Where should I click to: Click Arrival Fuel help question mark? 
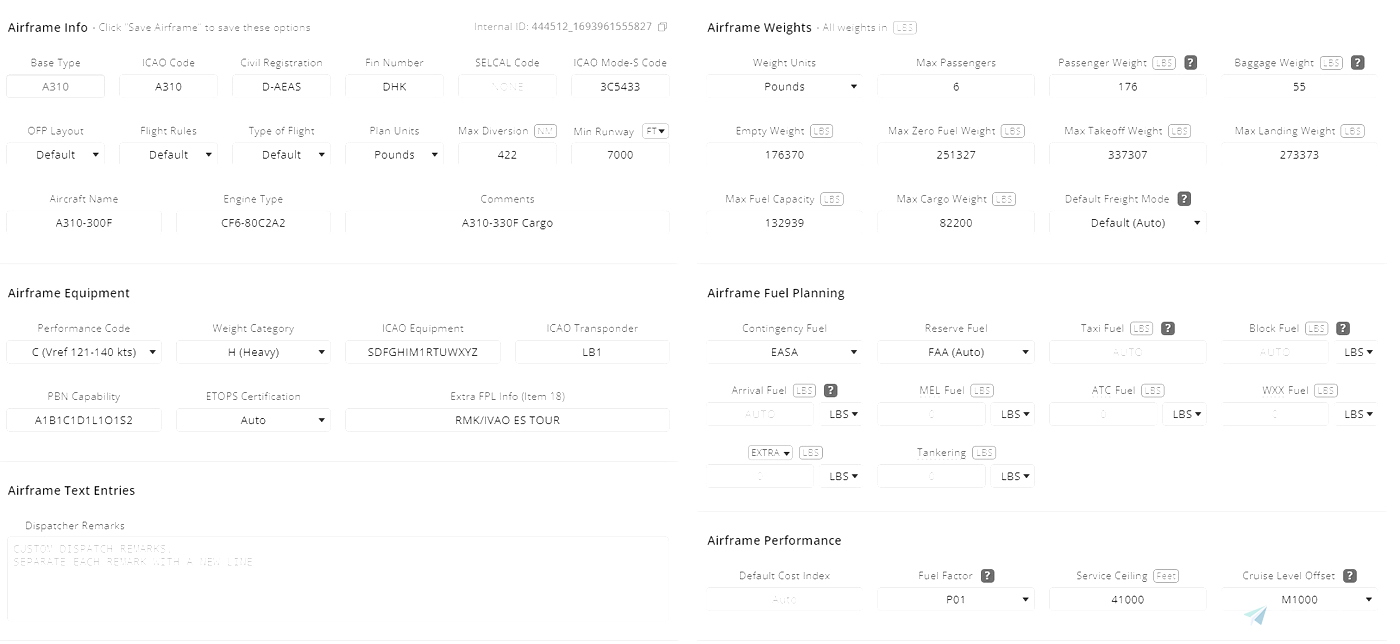830,391
